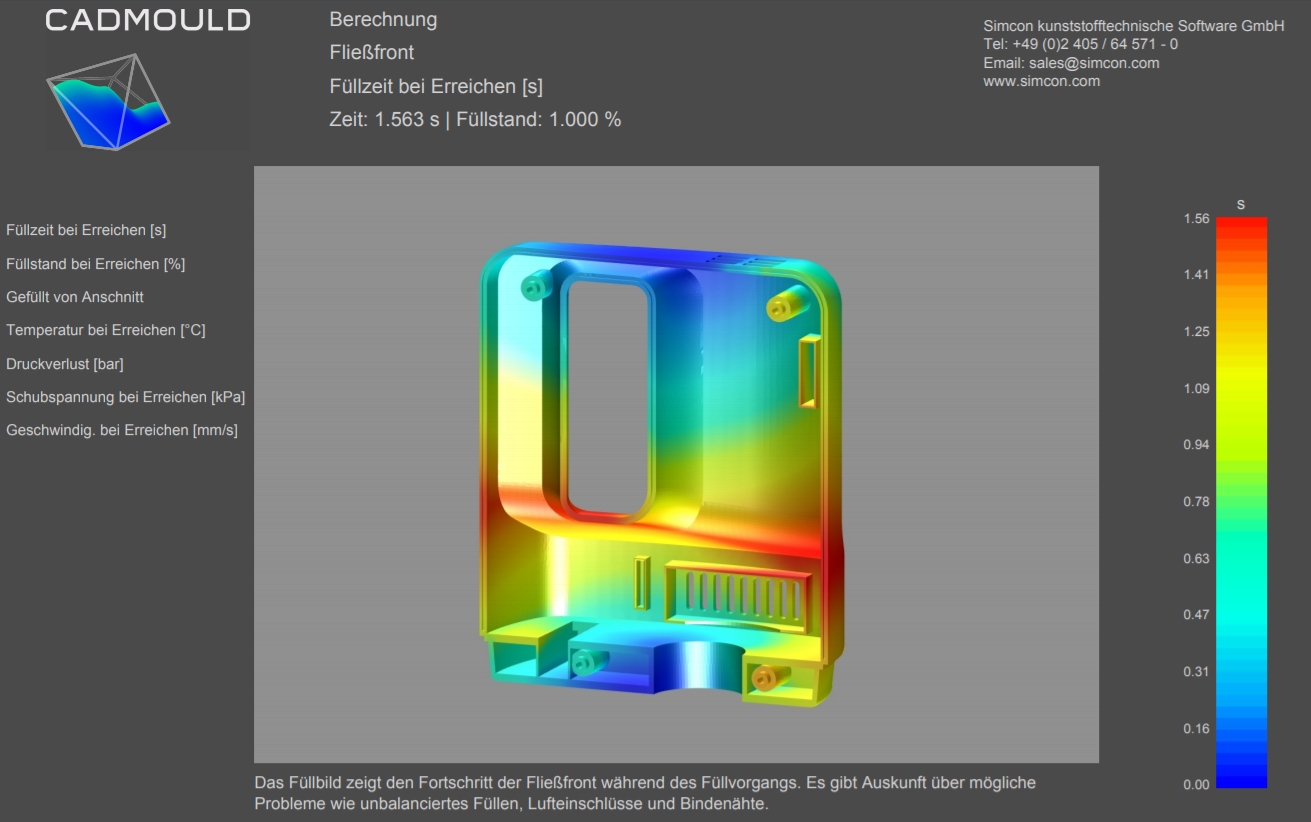The width and height of the screenshot is (1311, 822).
Task: Click the Simcon telephone number line
Action: point(1080,44)
